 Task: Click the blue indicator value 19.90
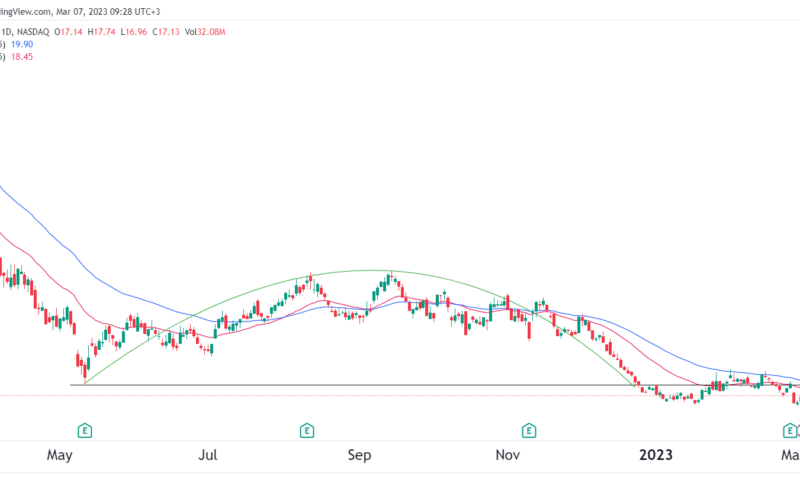click(22, 44)
